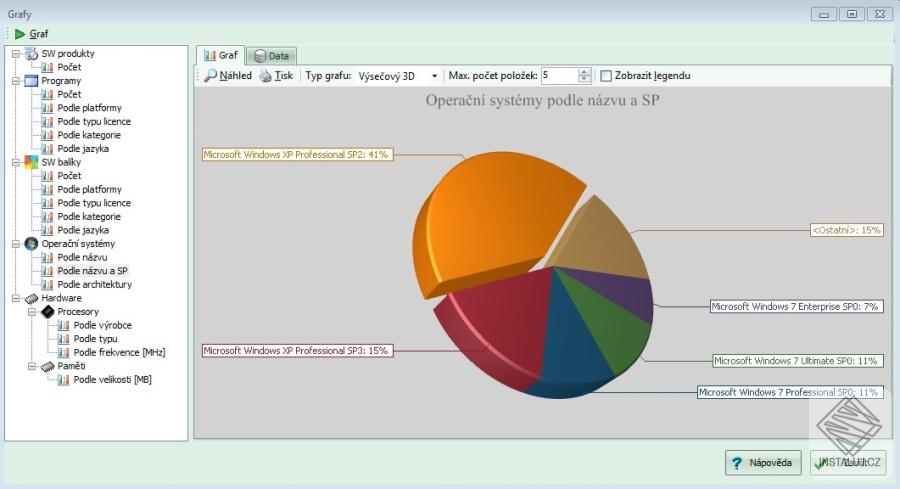This screenshot has height=489, width=900.
Task: Select the Procesory chip icon
Action: click(x=48, y=312)
